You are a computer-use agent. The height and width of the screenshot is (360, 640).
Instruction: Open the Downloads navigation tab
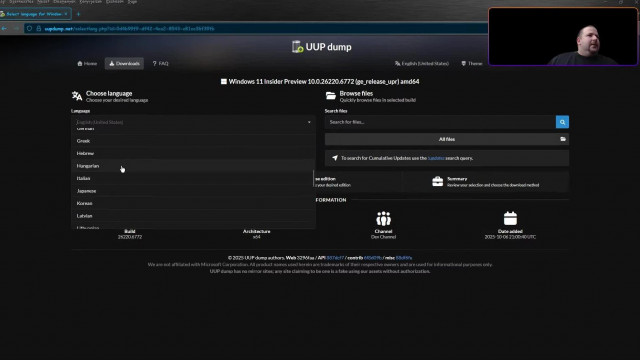click(x=124, y=63)
